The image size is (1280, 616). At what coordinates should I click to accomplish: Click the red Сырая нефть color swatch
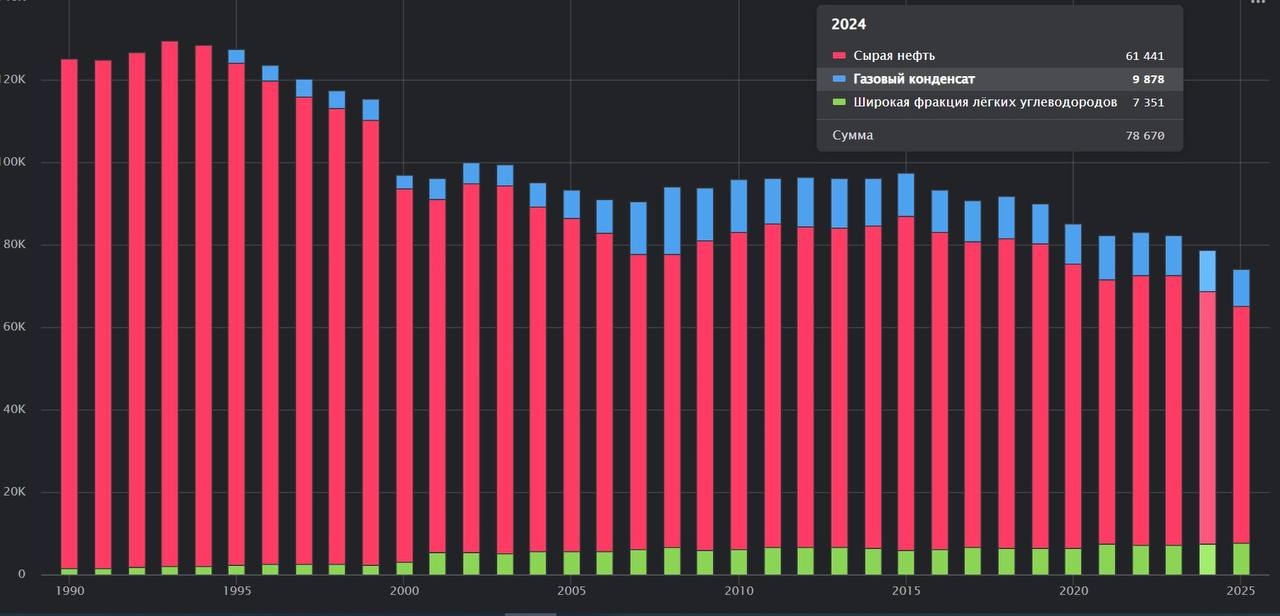coord(837,56)
